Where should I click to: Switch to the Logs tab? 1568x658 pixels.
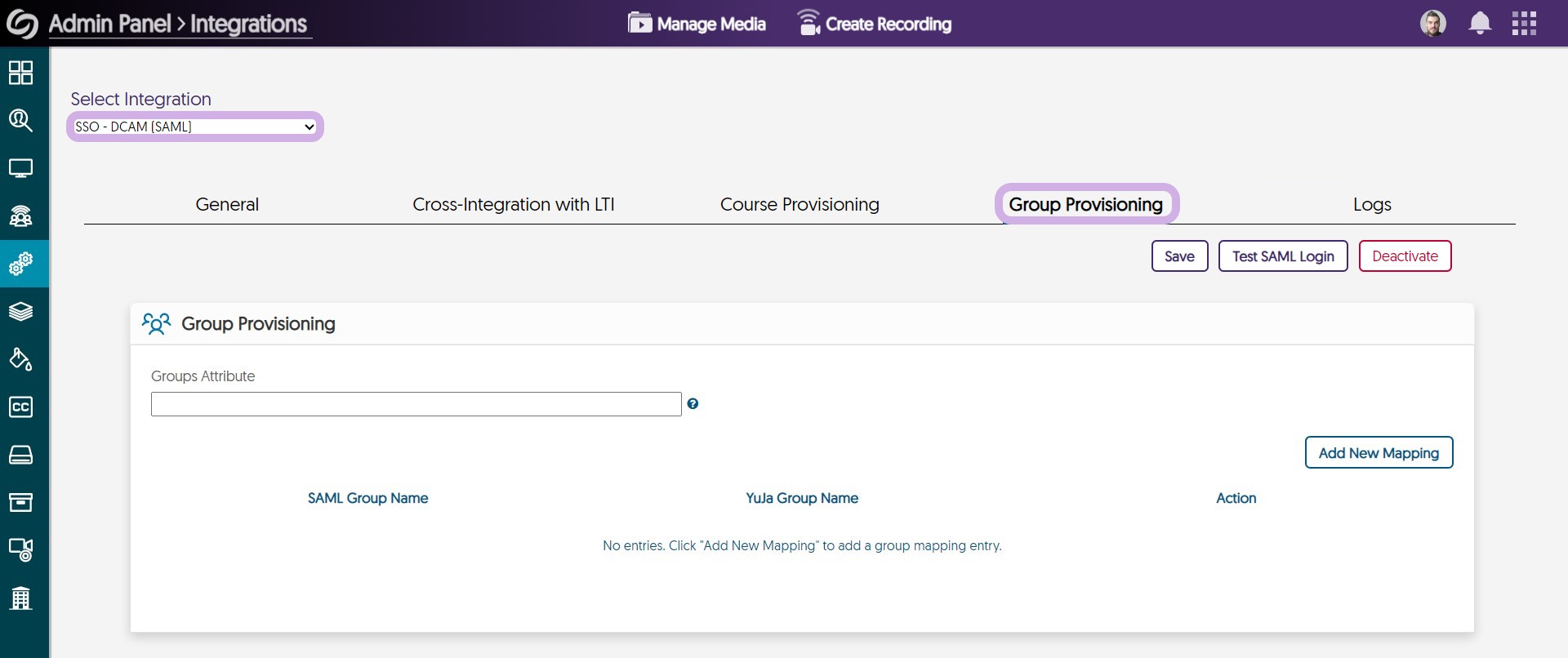1372,204
